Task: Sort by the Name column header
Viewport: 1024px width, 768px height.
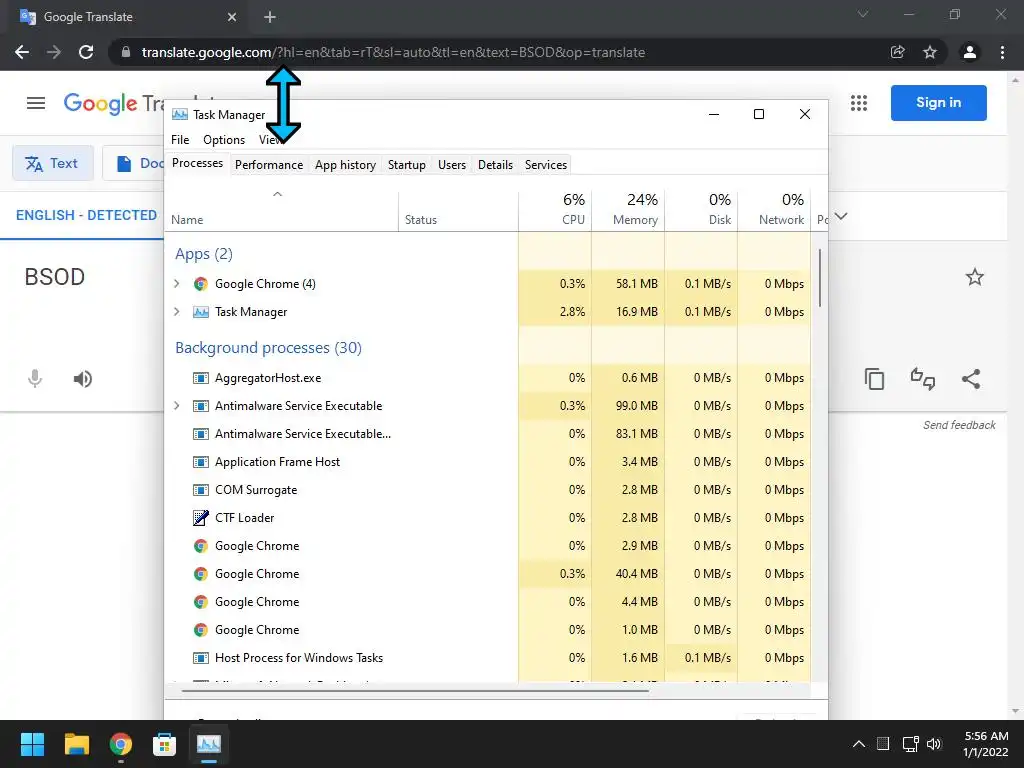Action: [281, 210]
